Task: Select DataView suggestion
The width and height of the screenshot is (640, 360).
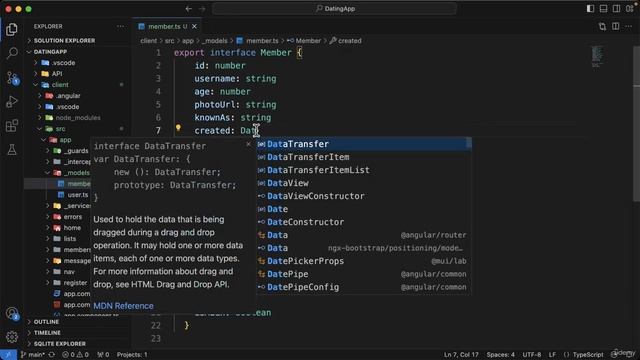Action: [x=363, y=183]
